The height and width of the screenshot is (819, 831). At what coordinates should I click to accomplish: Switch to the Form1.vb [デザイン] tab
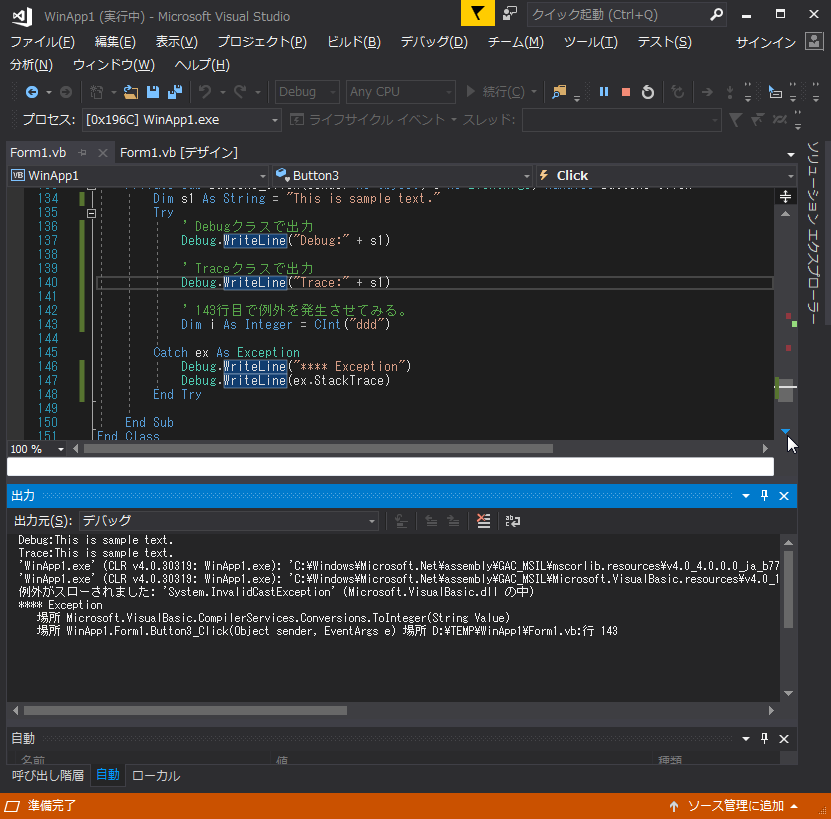pyautogui.click(x=178, y=152)
